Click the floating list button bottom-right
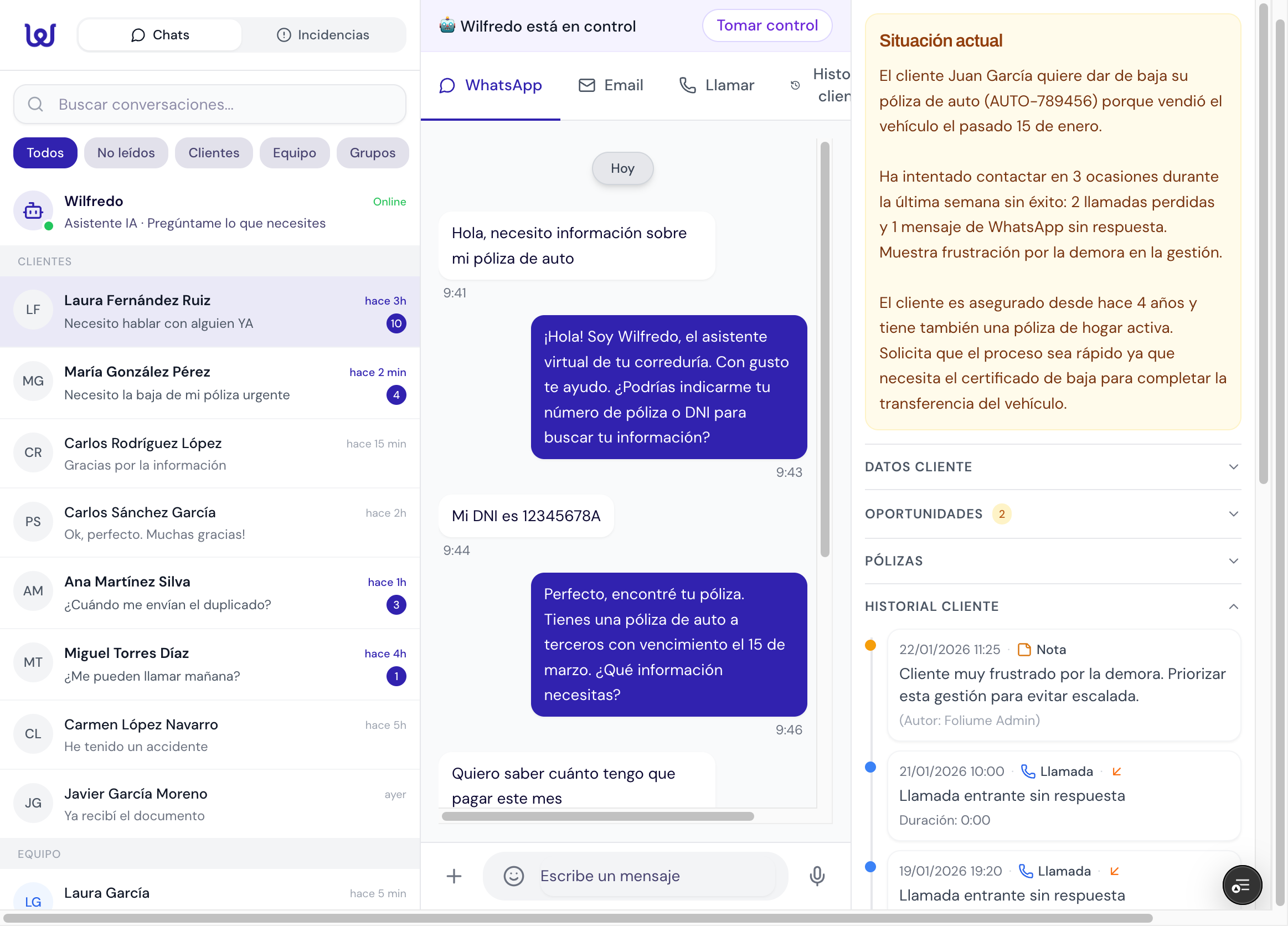1288x926 pixels. pyautogui.click(x=1241, y=884)
